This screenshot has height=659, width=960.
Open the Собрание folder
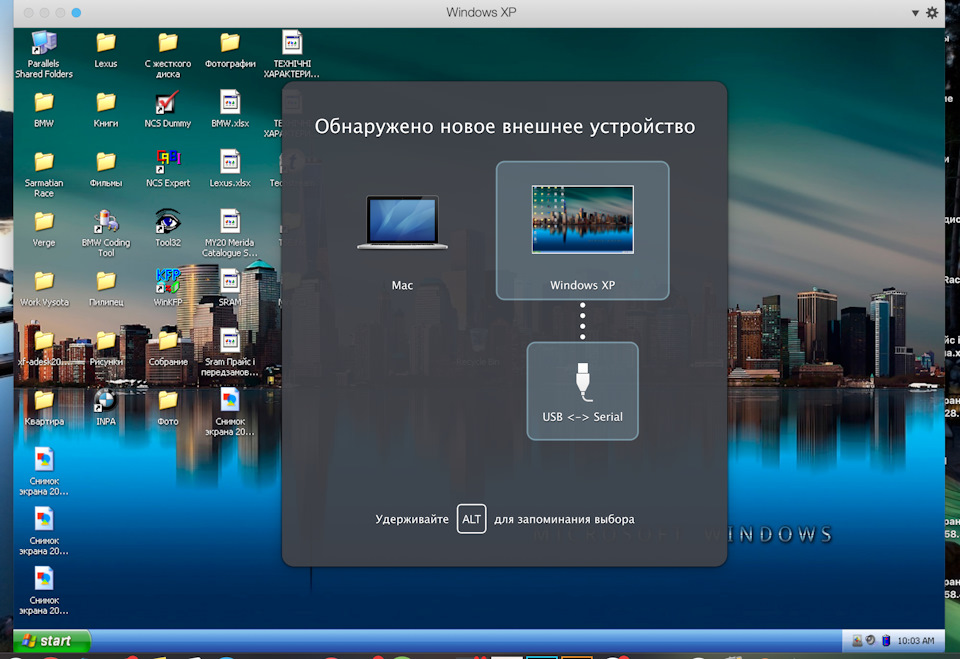[168, 348]
